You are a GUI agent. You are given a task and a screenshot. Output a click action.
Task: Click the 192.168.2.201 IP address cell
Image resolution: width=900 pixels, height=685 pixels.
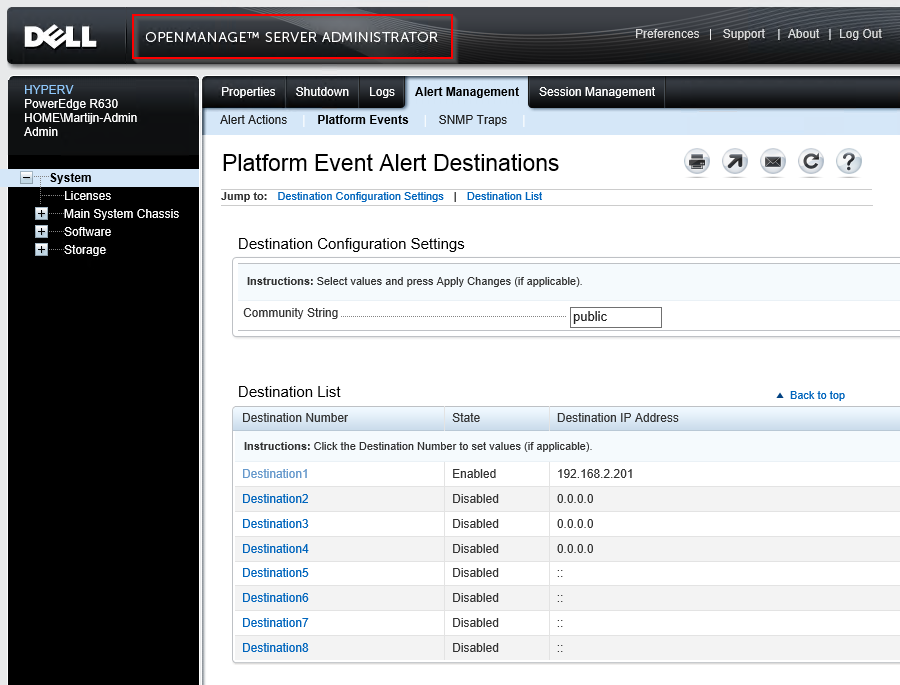(595, 474)
